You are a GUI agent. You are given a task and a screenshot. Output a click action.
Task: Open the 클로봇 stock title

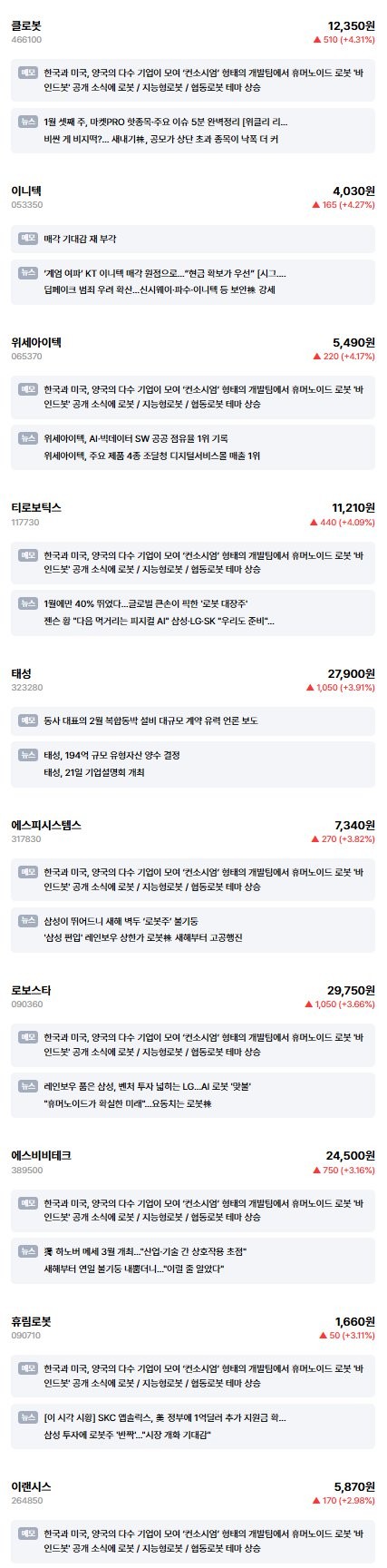(26, 25)
